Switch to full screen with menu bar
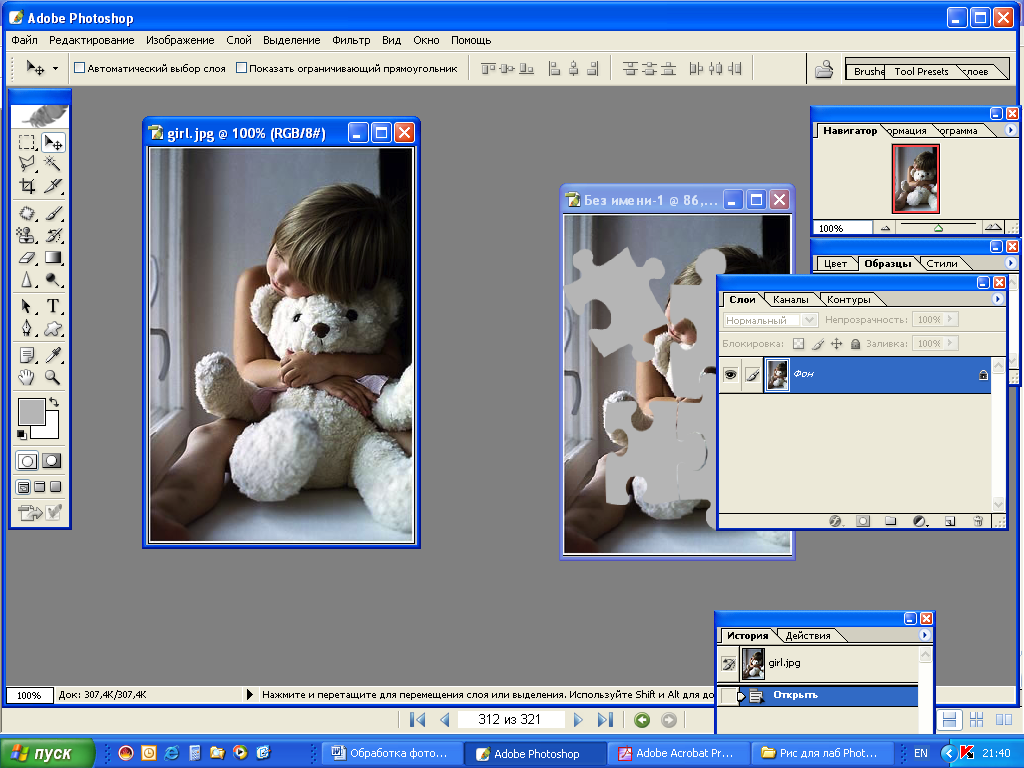The height and width of the screenshot is (768, 1024). (x=40, y=487)
